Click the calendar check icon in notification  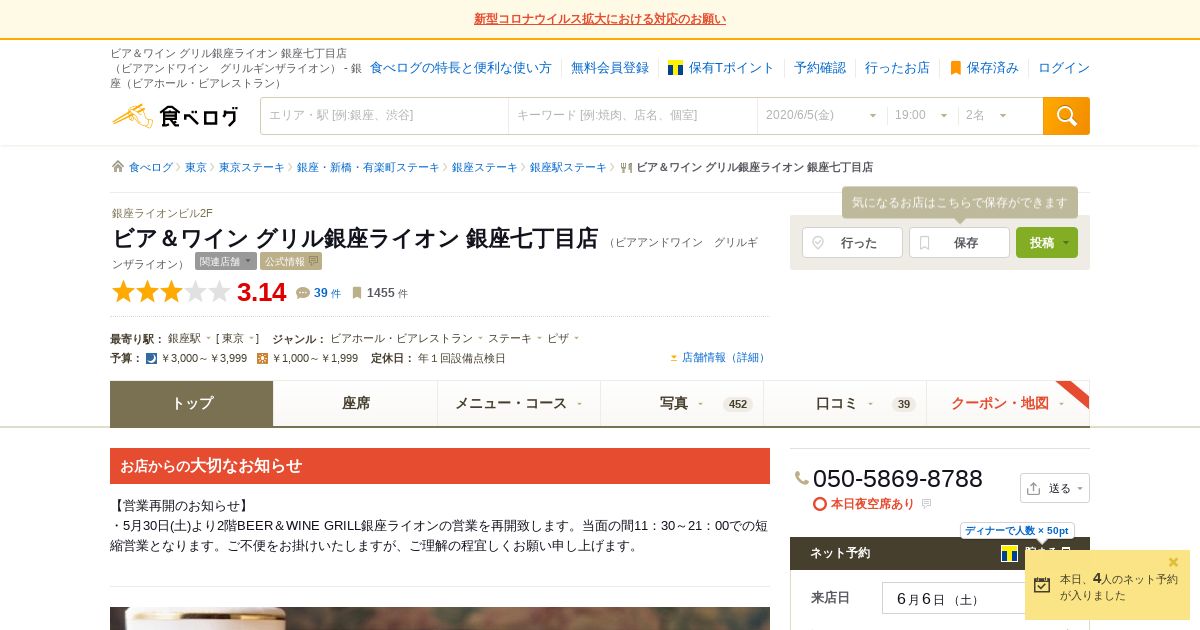click(x=1042, y=585)
